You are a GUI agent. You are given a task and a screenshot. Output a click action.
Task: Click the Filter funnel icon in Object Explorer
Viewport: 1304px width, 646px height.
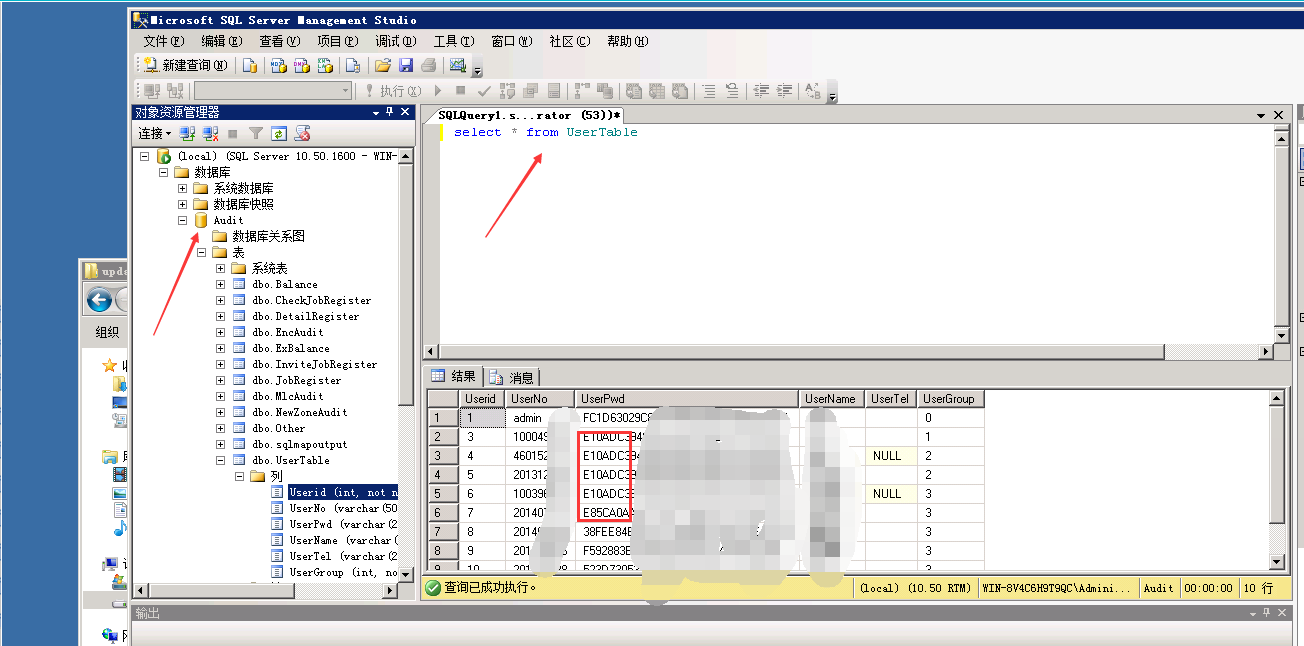tap(256, 133)
